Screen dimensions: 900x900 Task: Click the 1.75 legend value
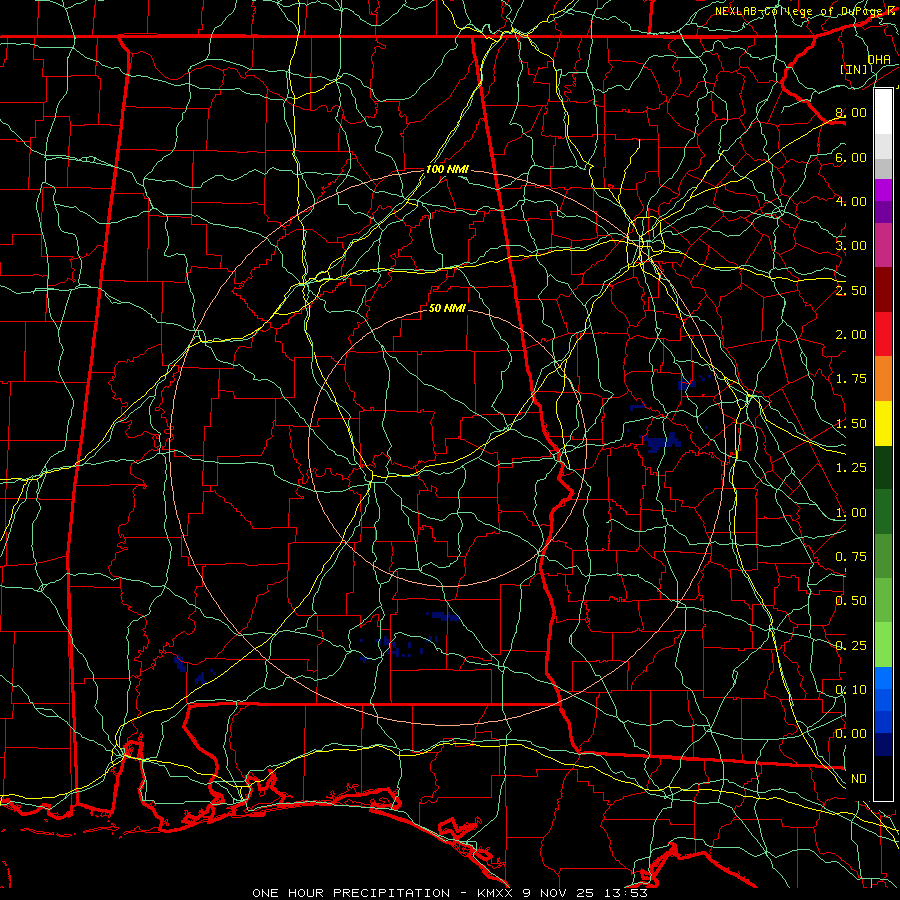click(851, 379)
